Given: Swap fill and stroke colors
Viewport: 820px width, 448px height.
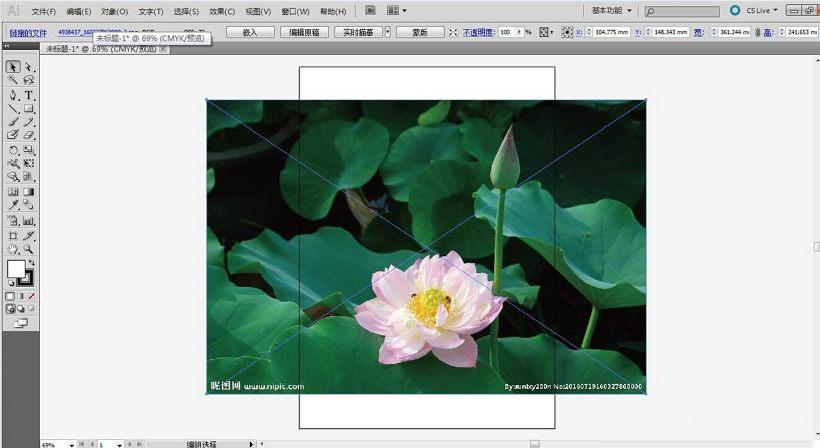Looking at the screenshot, I should pyautogui.click(x=31, y=263).
